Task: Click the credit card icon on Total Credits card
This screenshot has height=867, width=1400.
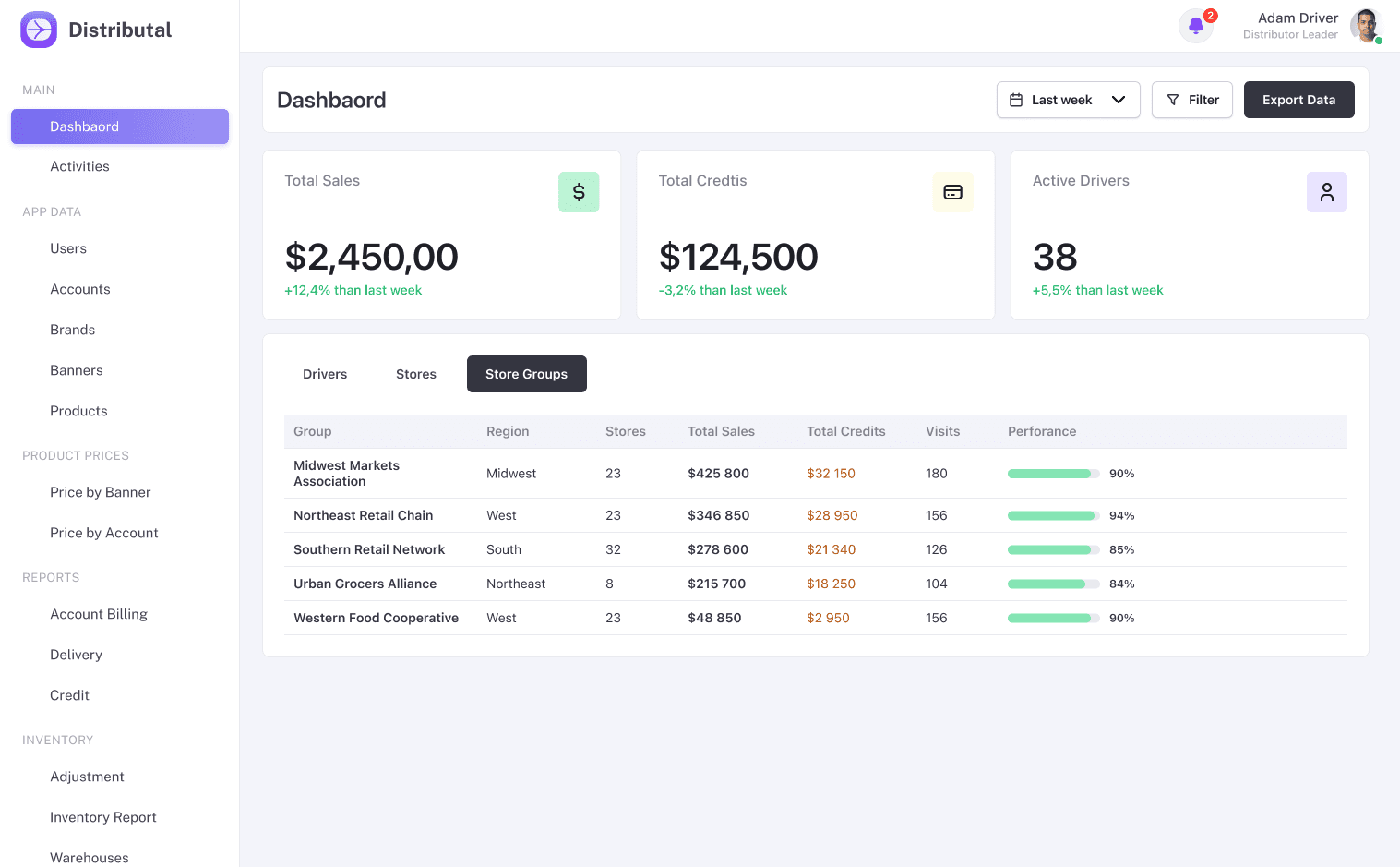Action: 952,192
